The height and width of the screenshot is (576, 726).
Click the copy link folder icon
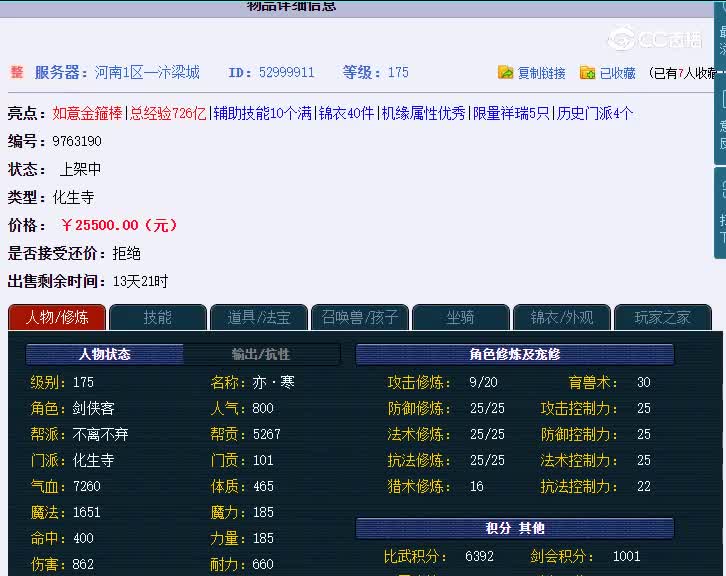click(x=505, y=72)
